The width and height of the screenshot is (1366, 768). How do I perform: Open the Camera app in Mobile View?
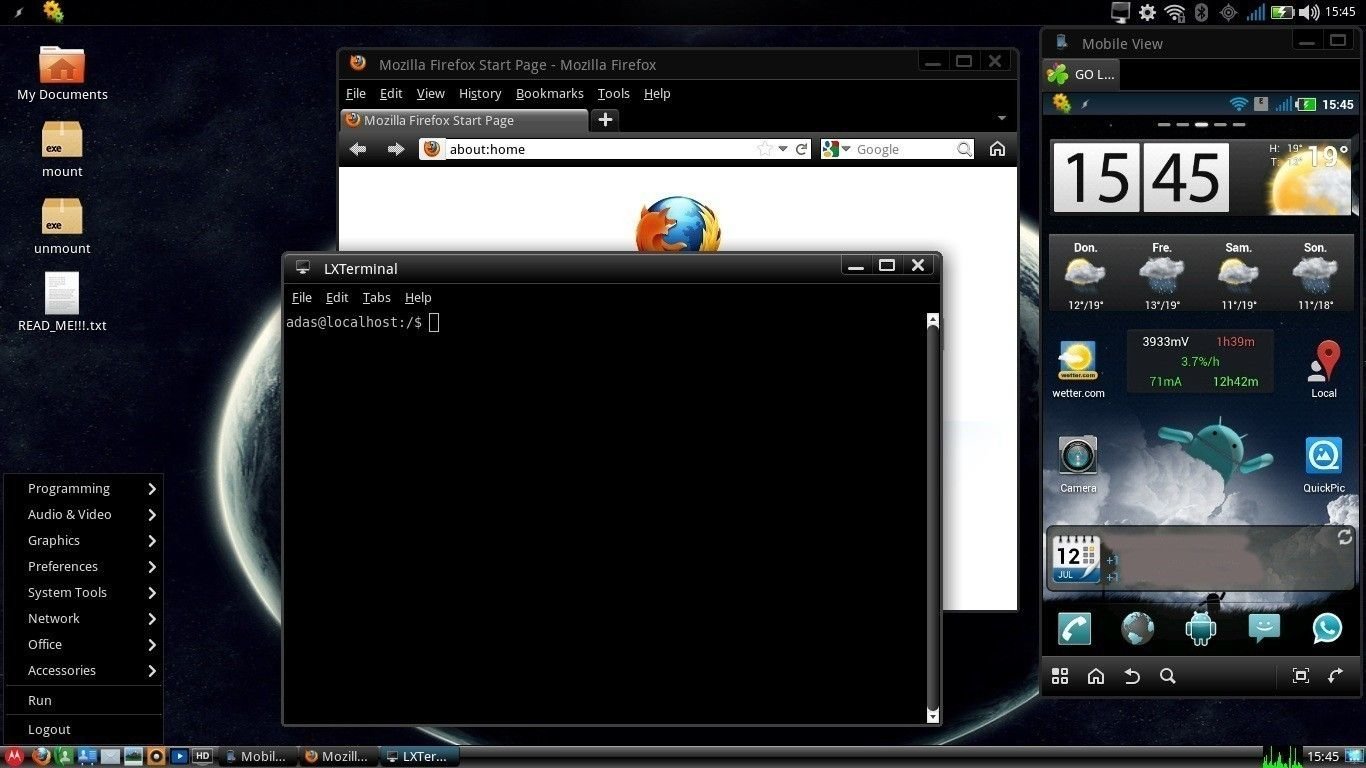coord(1078,465)
